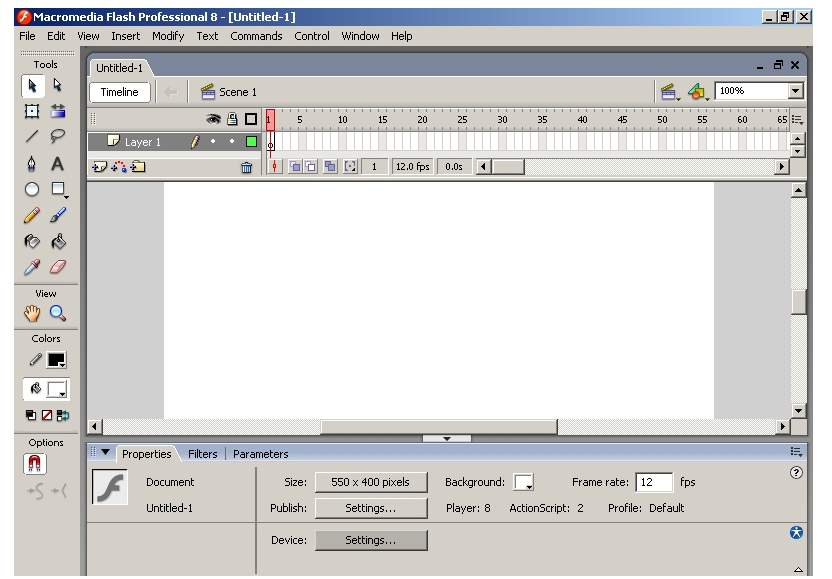This screenshot has height=579, width=832.
Task: Select the Ink Bottle tool
Action: point(32,241)
